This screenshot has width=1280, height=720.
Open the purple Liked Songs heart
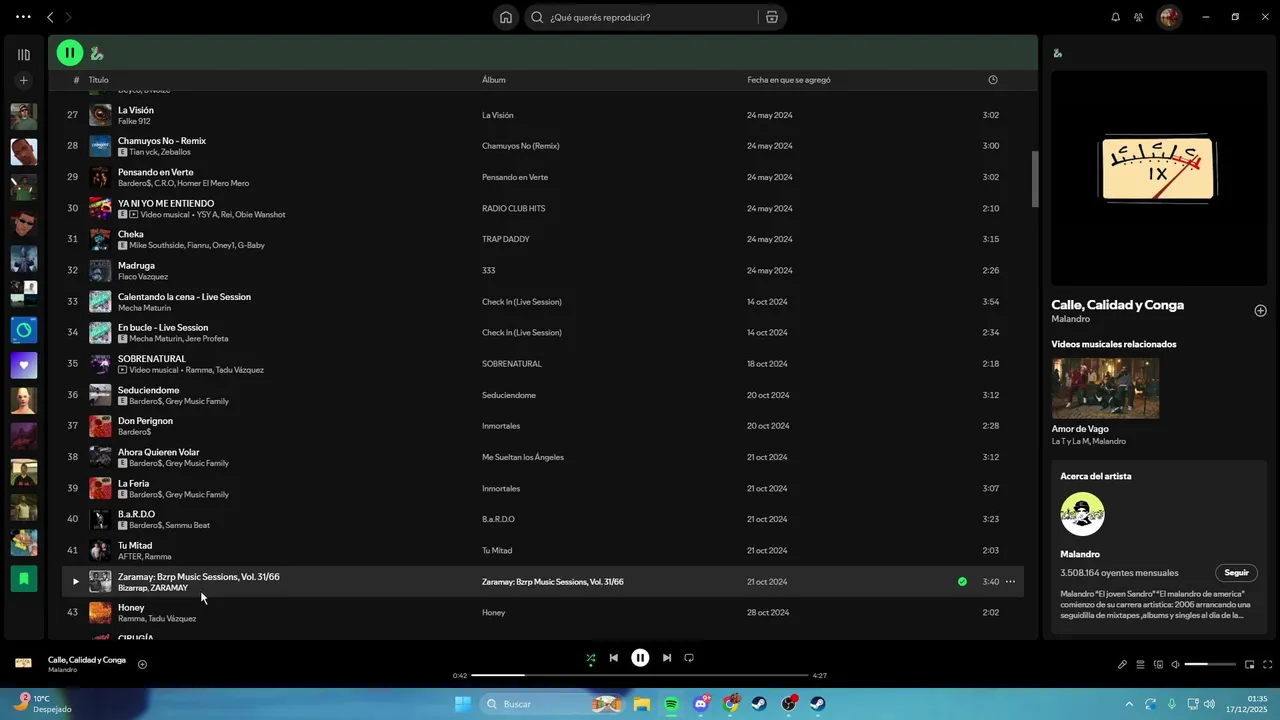tap(24, 365)
